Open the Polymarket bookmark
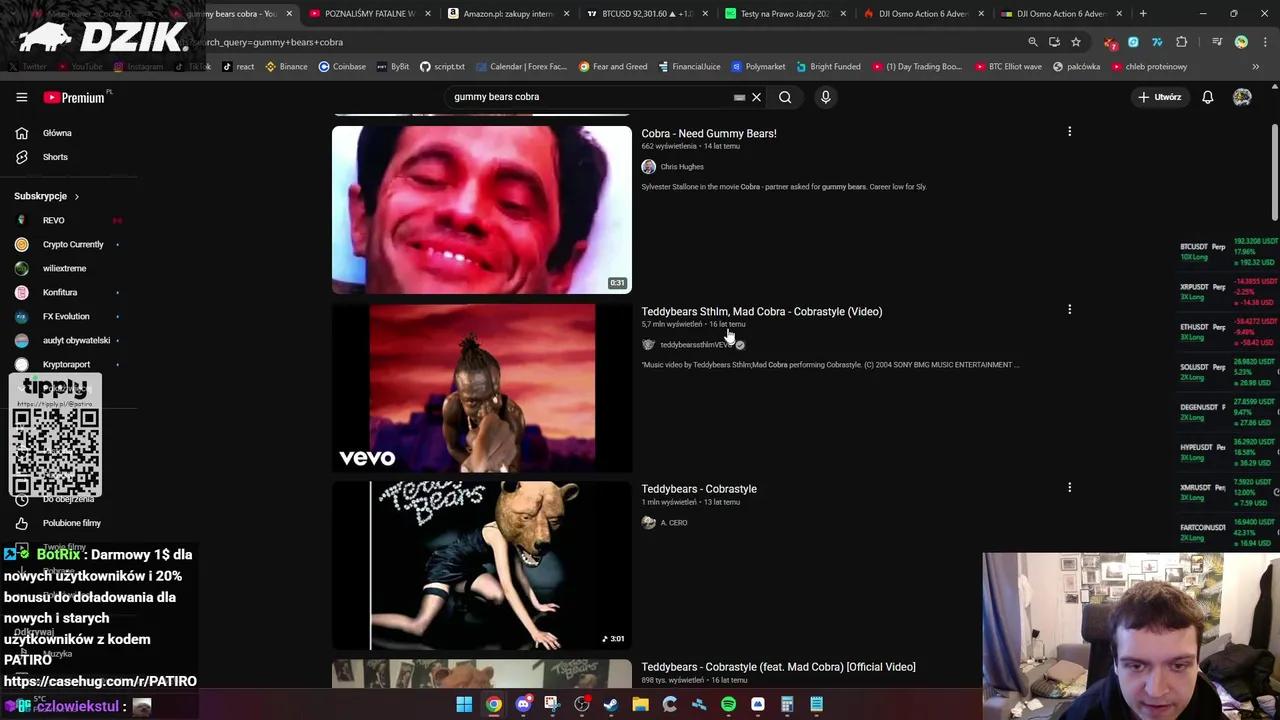Screen dimensions: 1280x720 (758, 67)
